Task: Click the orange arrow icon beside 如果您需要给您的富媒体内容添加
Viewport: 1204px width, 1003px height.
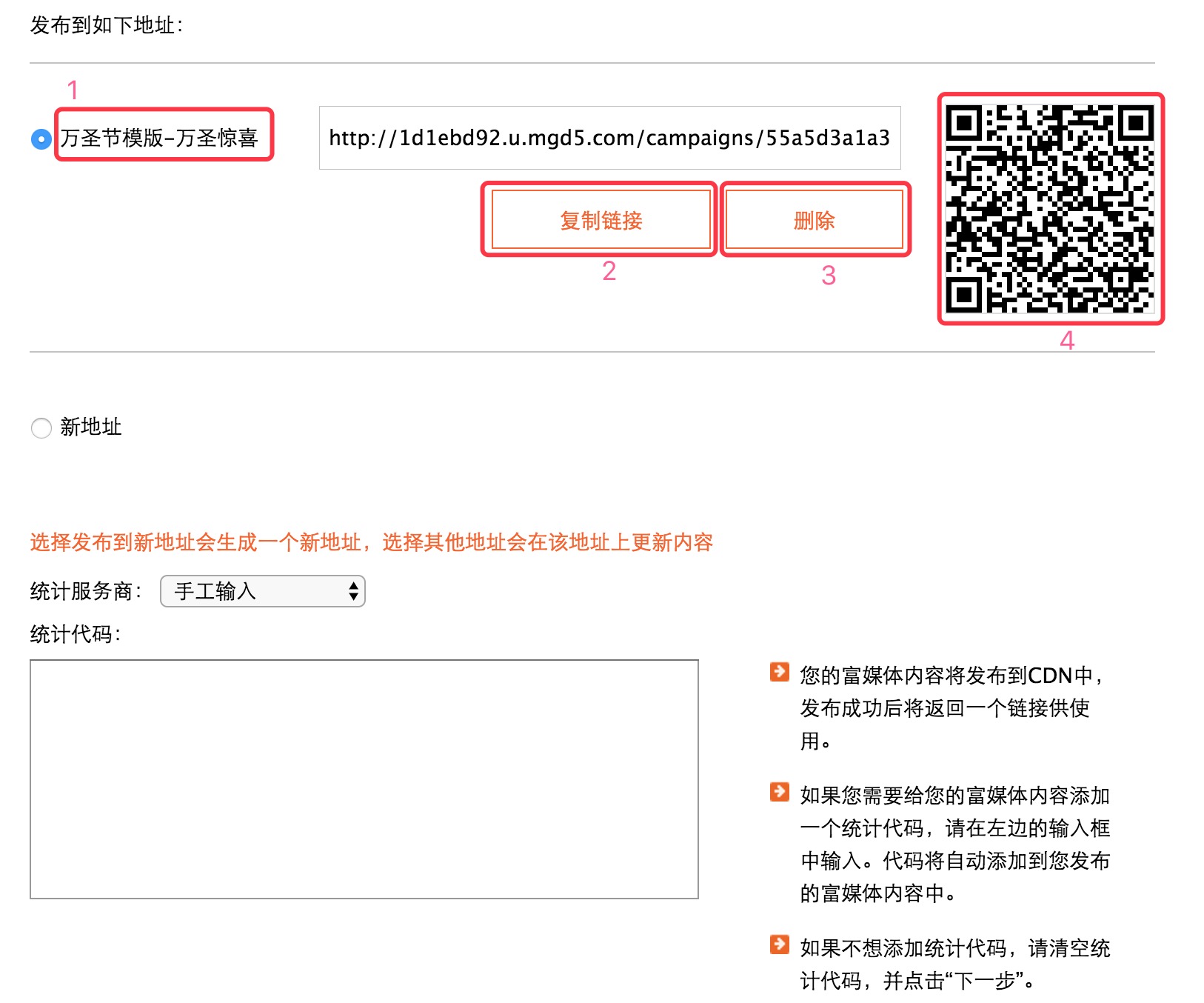Action: pyautogui.click(x=780, y=792)
